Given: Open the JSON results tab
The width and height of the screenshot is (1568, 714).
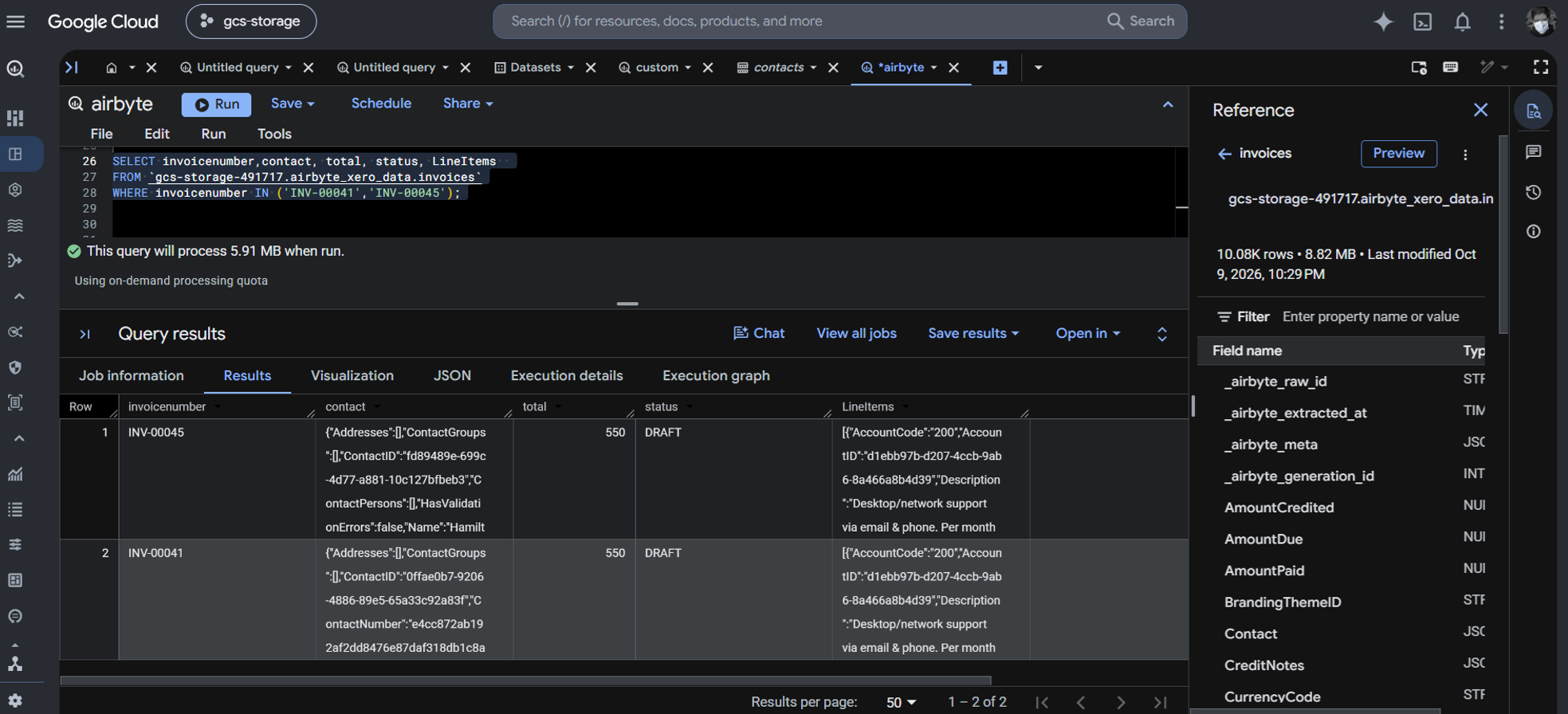Looking at the screenshot, I should 452,376.
